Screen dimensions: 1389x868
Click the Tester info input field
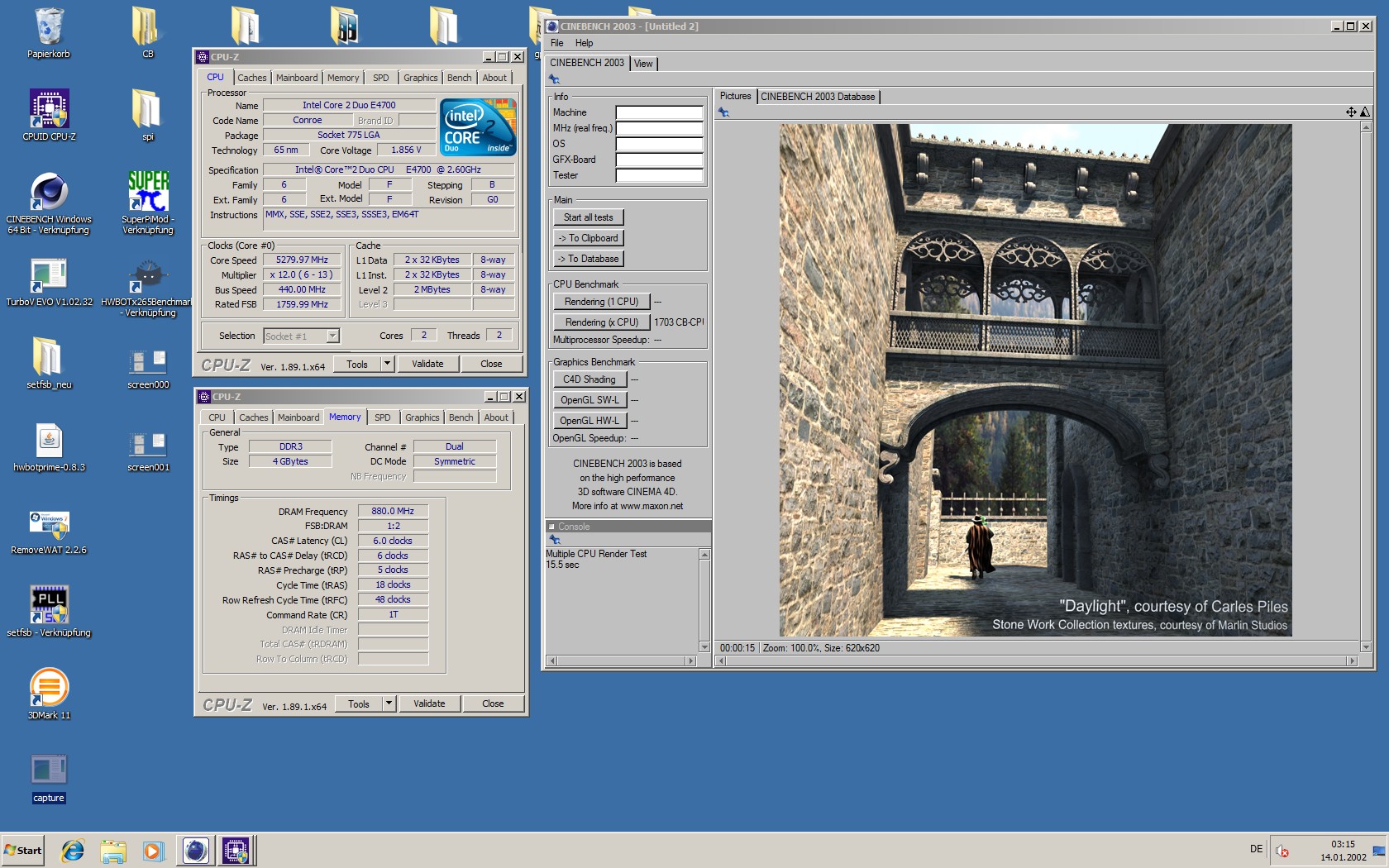659,175
